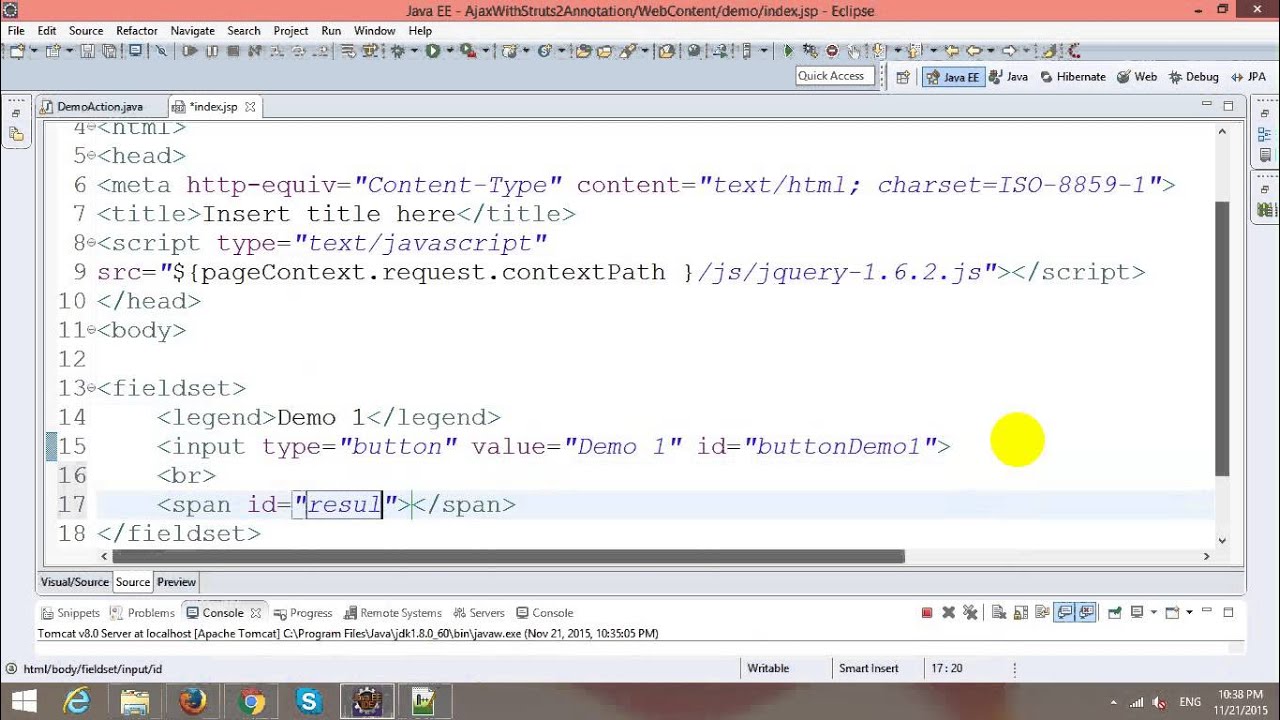The width and height of the screenshot is (1280, 720).
Task: Toggle Show Console When Standard Out Changes
Action: [x=1065, y=612]
